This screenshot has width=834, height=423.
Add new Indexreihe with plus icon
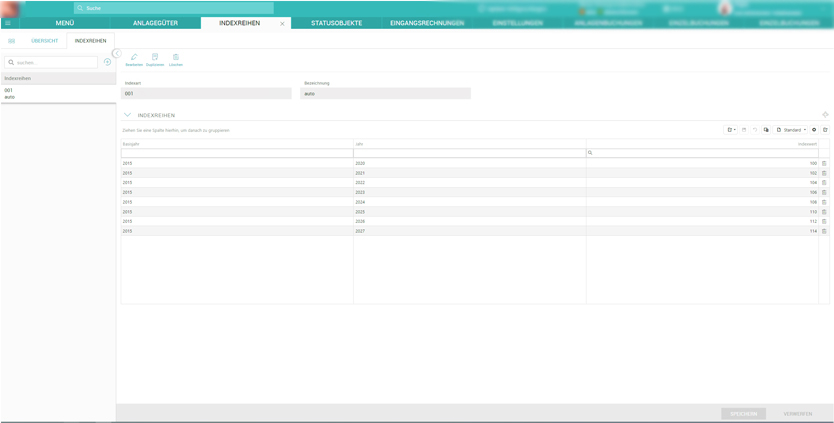pos(107,62)
